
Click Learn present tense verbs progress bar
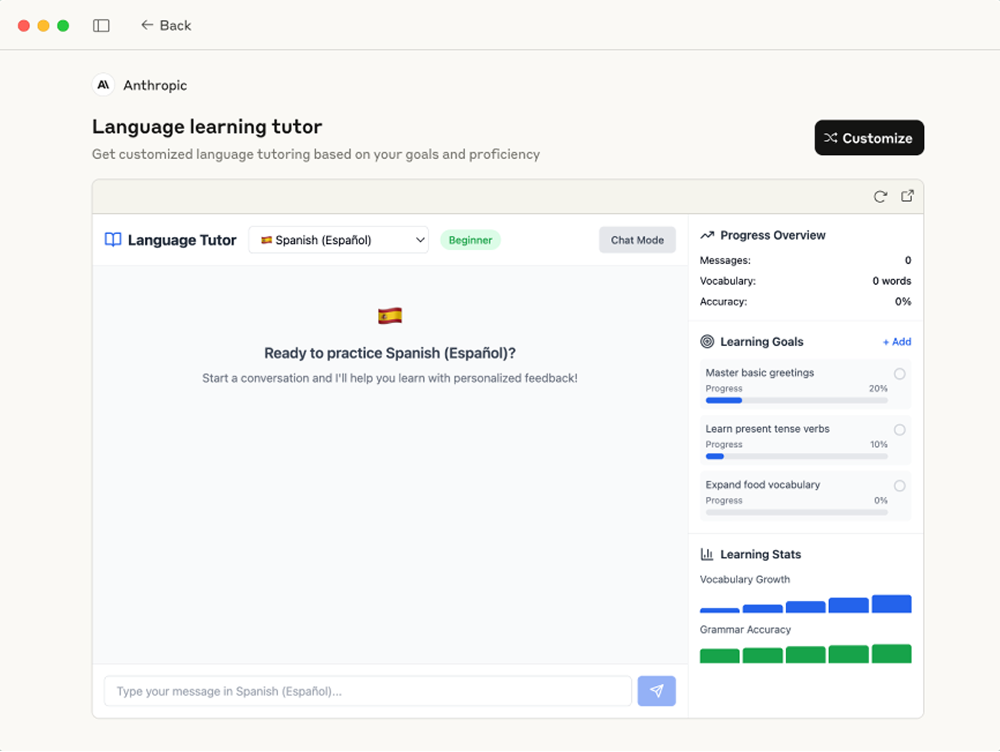click(797, 457)
